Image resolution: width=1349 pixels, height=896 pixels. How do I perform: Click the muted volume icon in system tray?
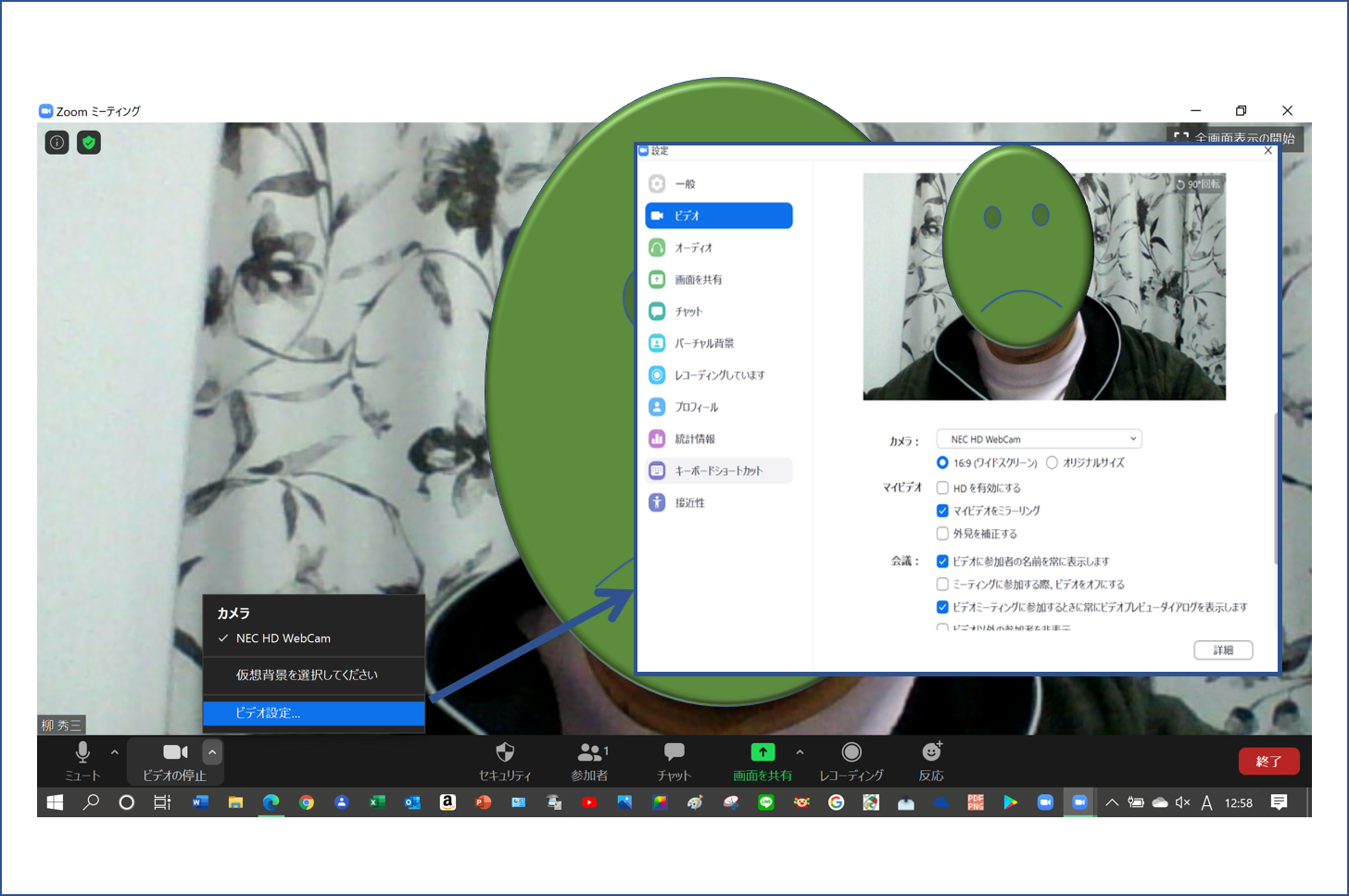[1182, 802]
